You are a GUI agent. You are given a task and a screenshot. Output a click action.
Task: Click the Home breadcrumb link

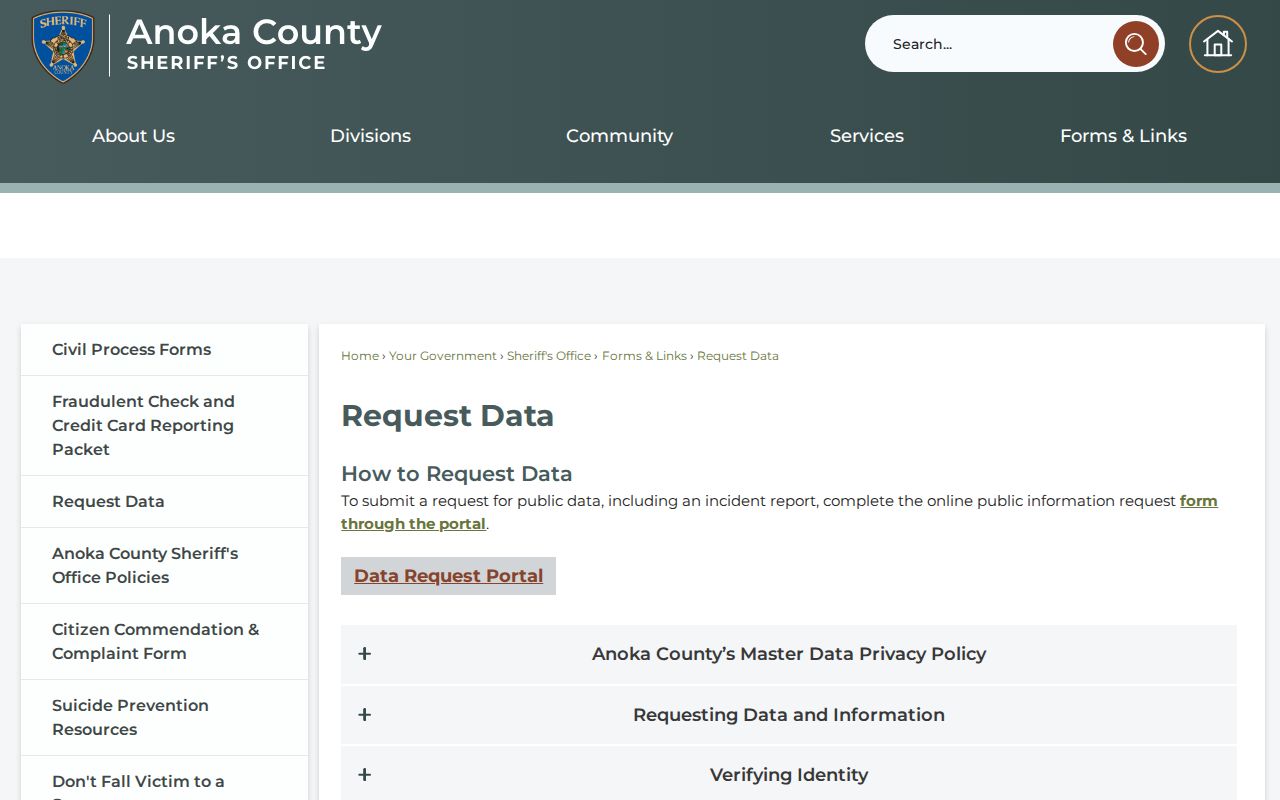pyautogui.click(x=360, y=356)
